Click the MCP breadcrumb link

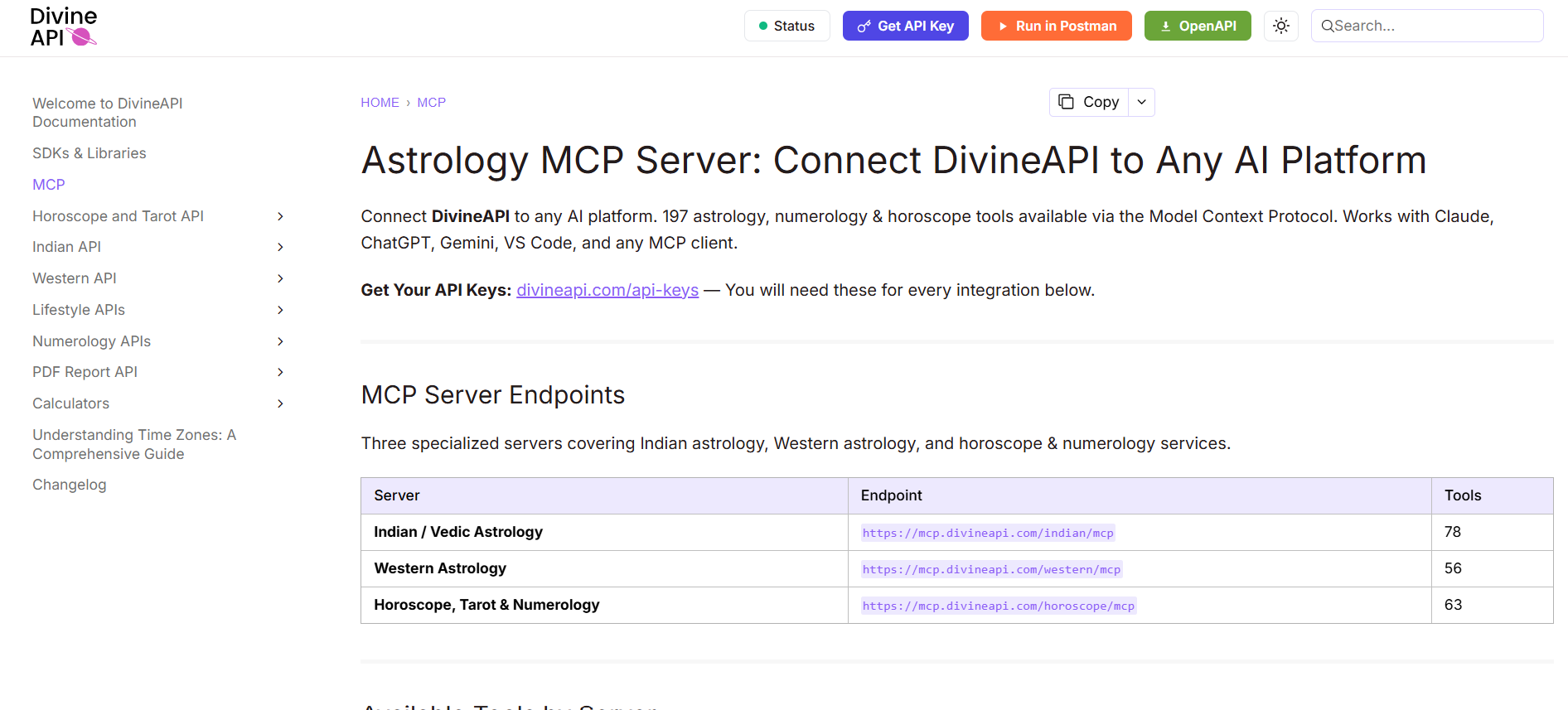[431, 103]
